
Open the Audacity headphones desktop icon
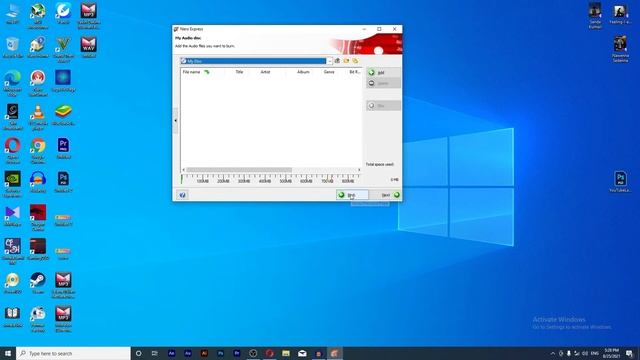coord(38,182)
